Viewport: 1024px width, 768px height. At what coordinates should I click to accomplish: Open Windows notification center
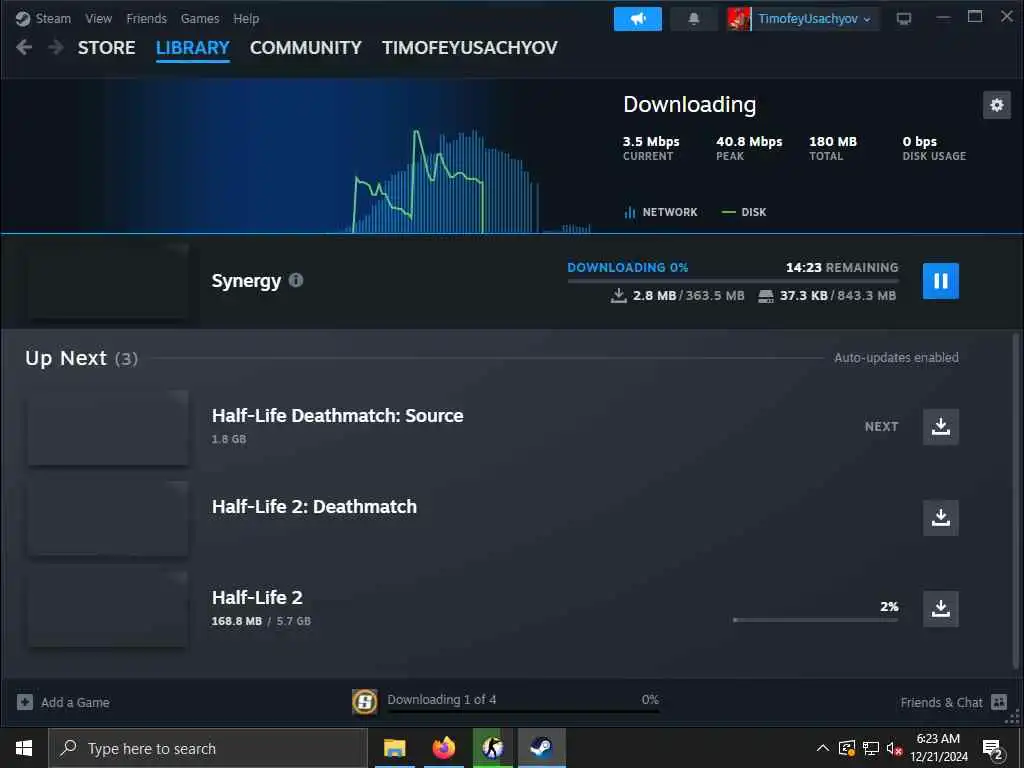(993, 750)
